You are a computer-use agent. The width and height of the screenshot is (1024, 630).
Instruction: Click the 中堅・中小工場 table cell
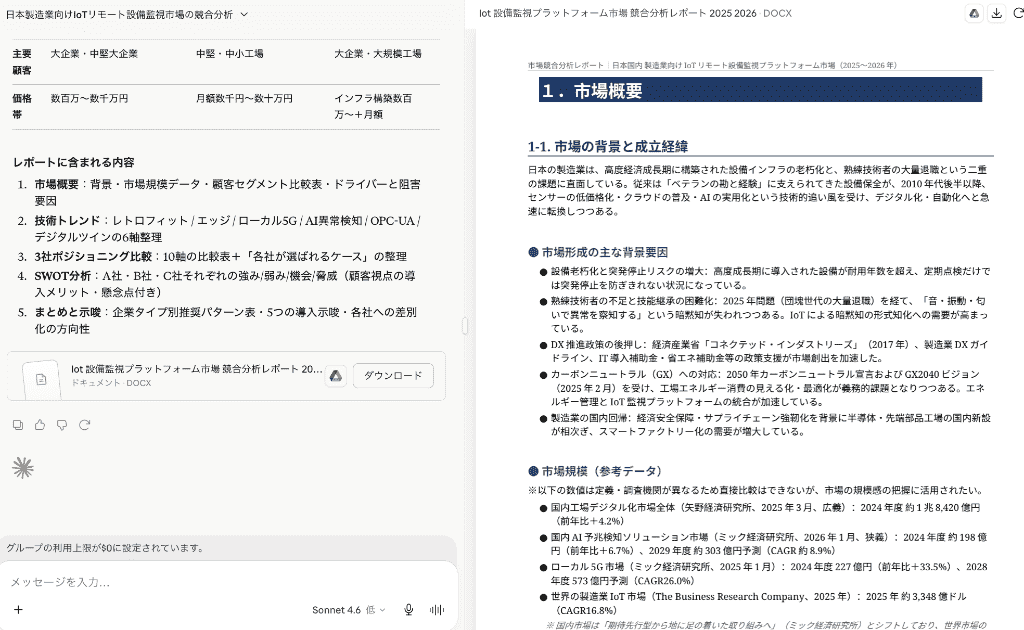(x=229, y=54)
